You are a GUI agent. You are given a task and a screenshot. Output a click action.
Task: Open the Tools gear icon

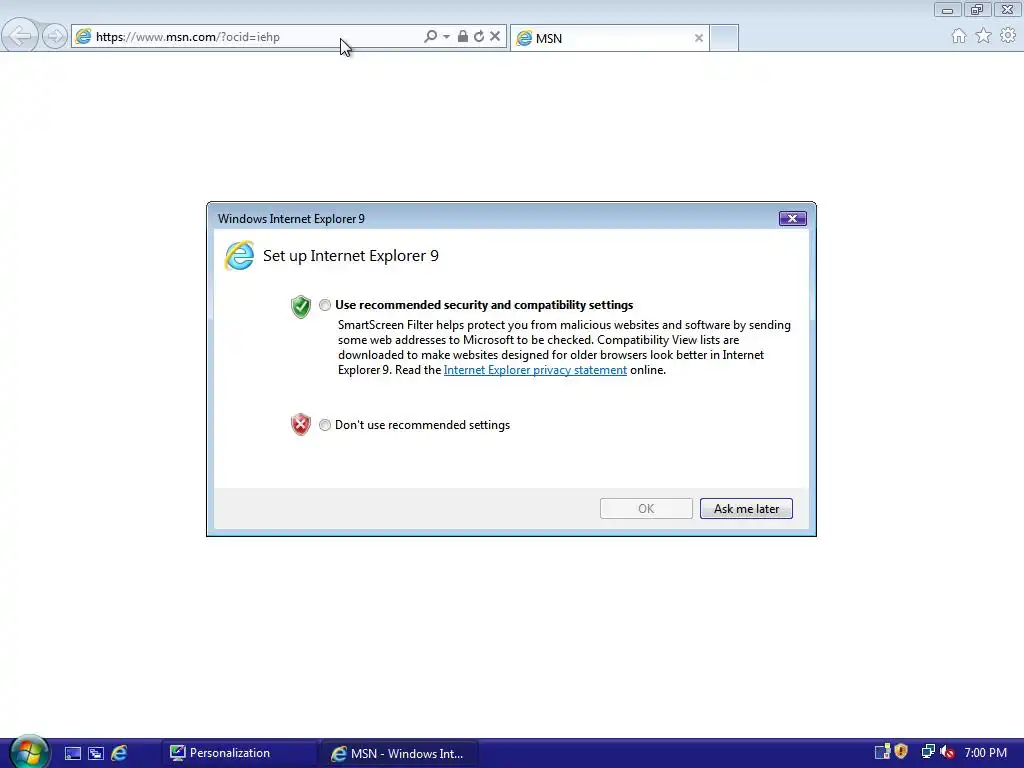(1008, 36)
